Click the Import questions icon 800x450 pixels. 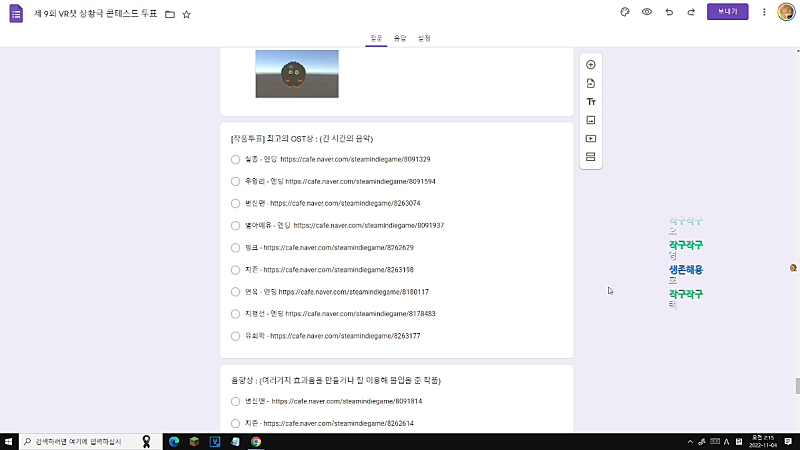[x=590, y=83]
